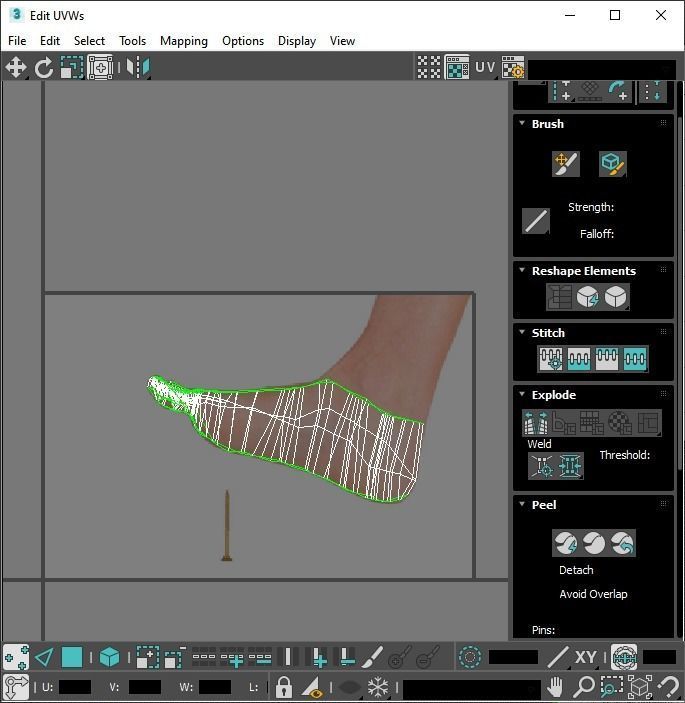Screen dimensions: 685x703
Task: Toggle Lock Selected padlock icon
Action: point(283,687)
